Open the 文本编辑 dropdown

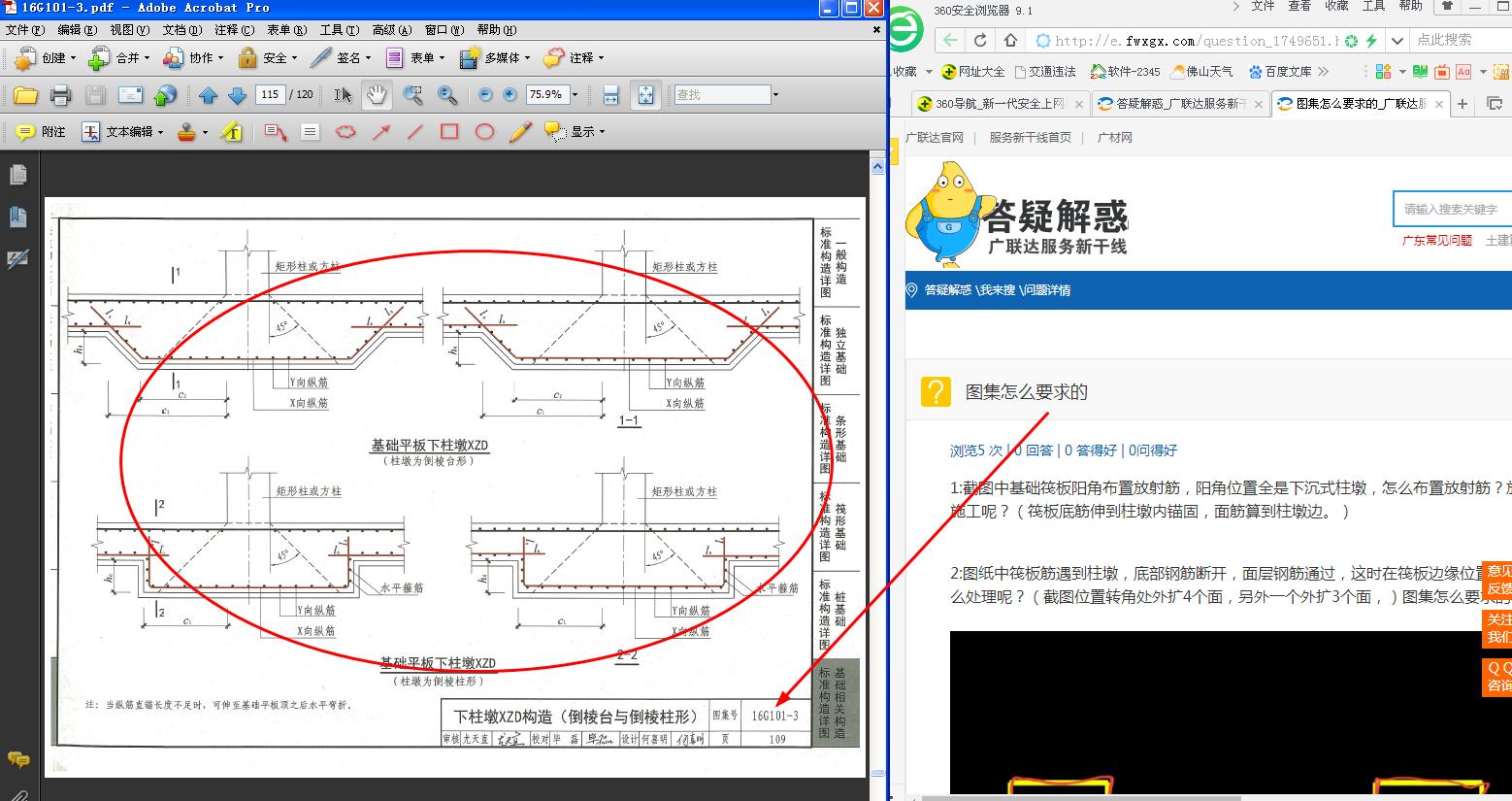coord(122,132)
